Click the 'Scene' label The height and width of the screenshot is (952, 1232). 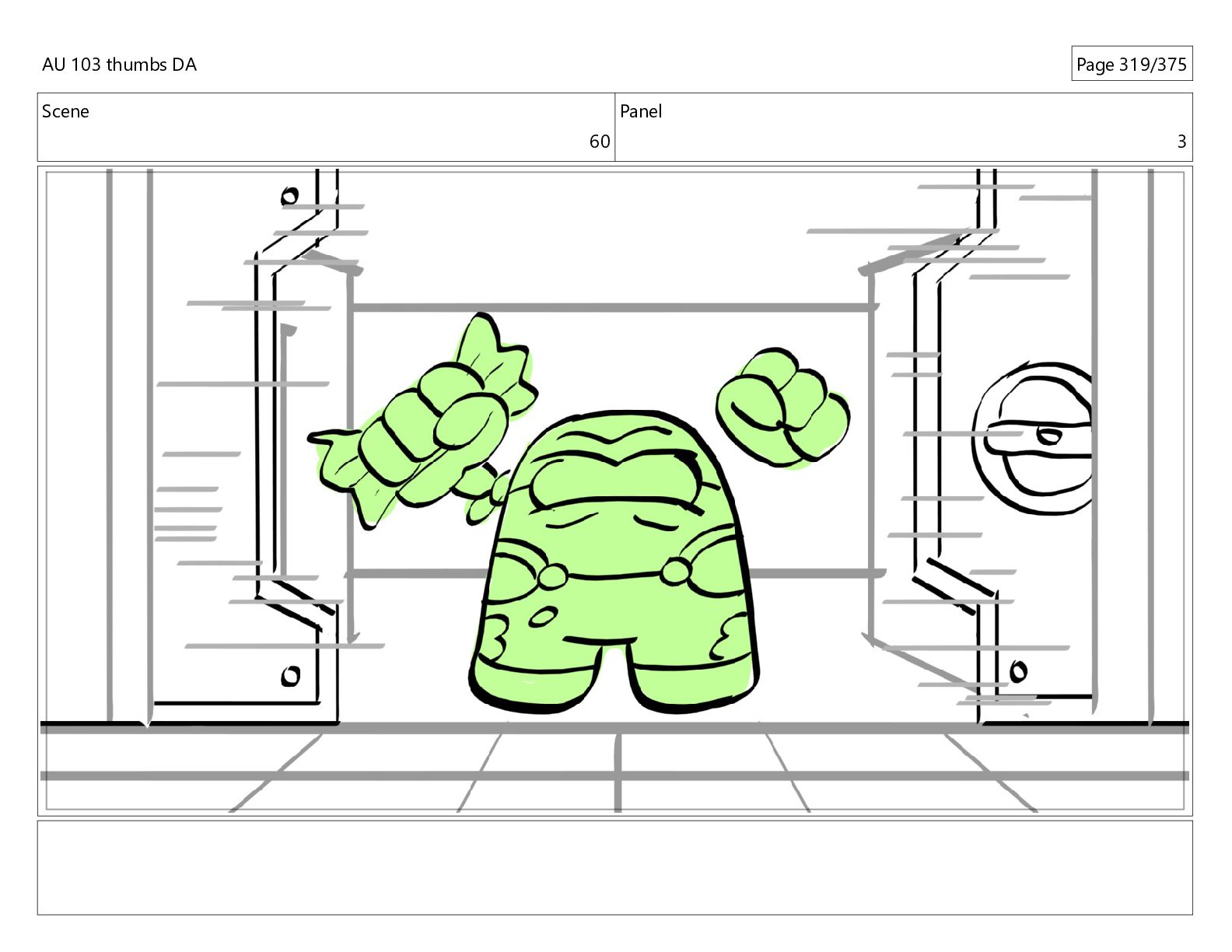point(65,111)
